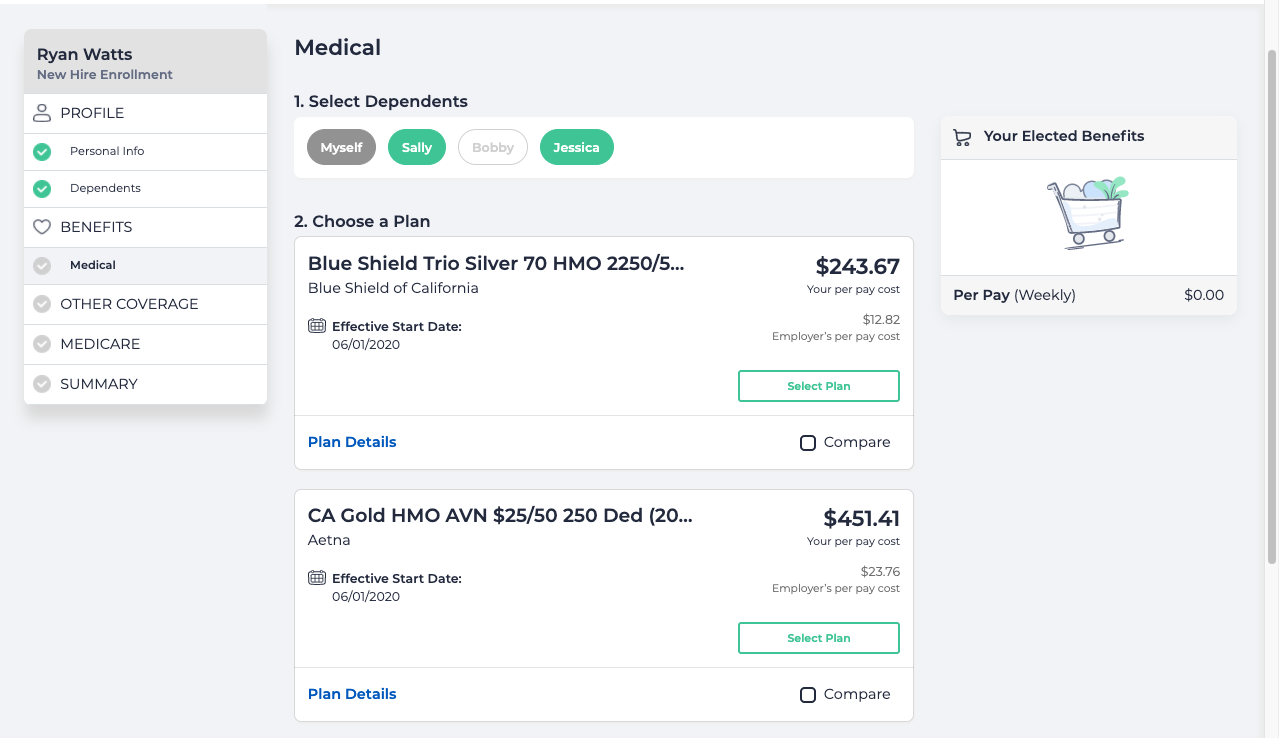
Task: Click gray check icon beside Summary
Action: 42,384
